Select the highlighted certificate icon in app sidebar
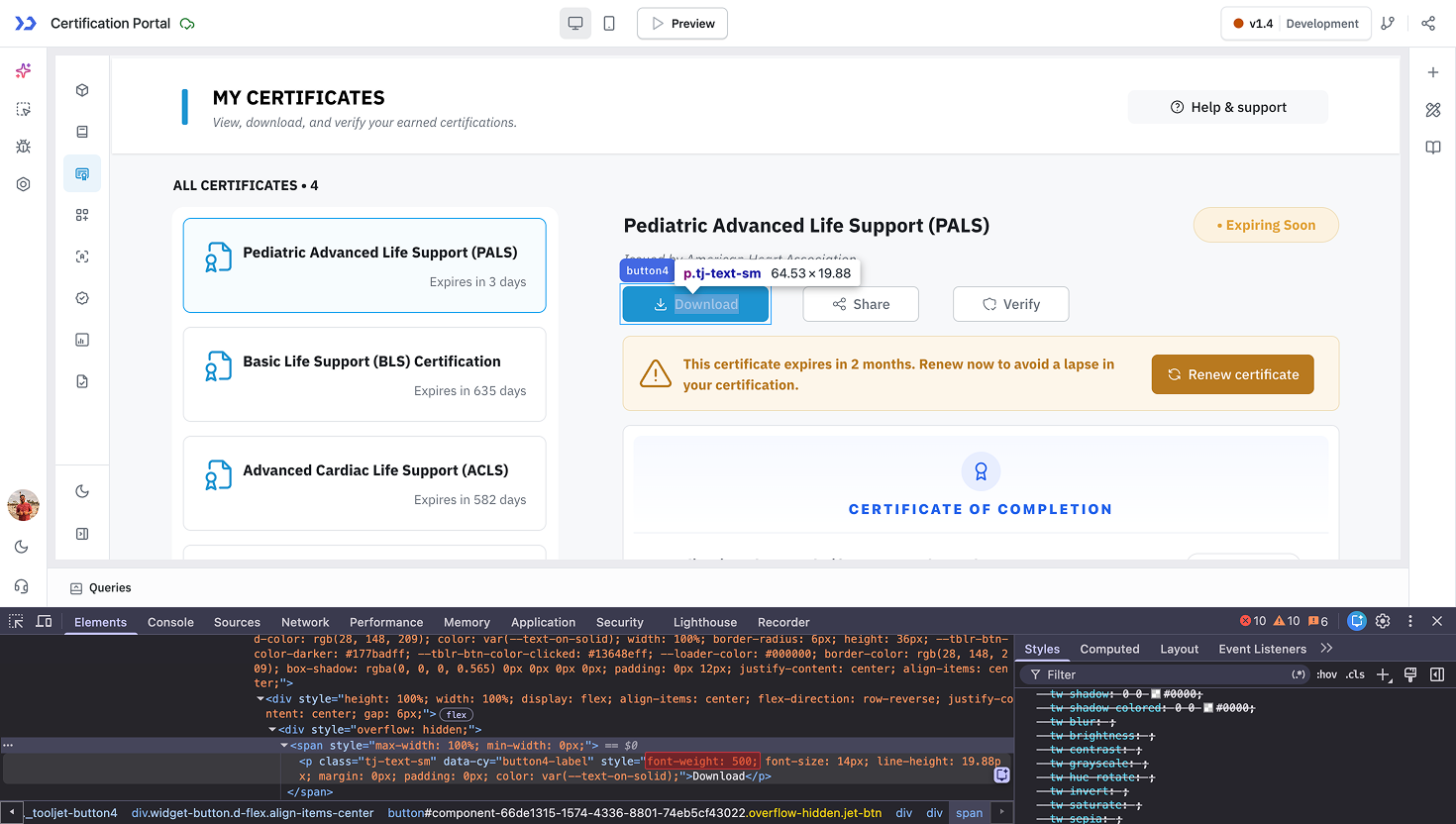This screenshot has height=824, width=1456. click(82, 173)
